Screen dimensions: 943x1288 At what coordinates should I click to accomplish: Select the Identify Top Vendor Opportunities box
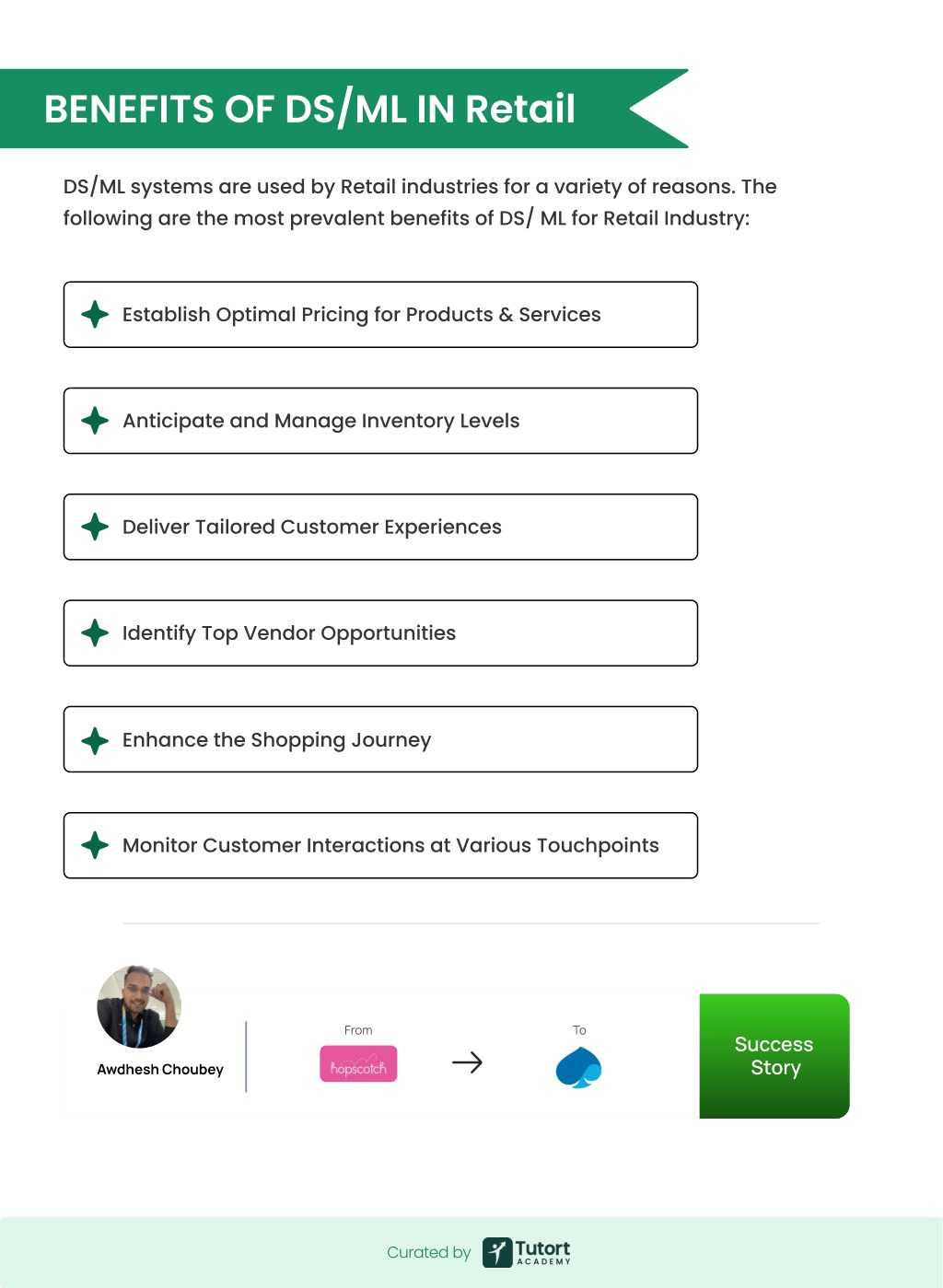[x=380, y=633]
